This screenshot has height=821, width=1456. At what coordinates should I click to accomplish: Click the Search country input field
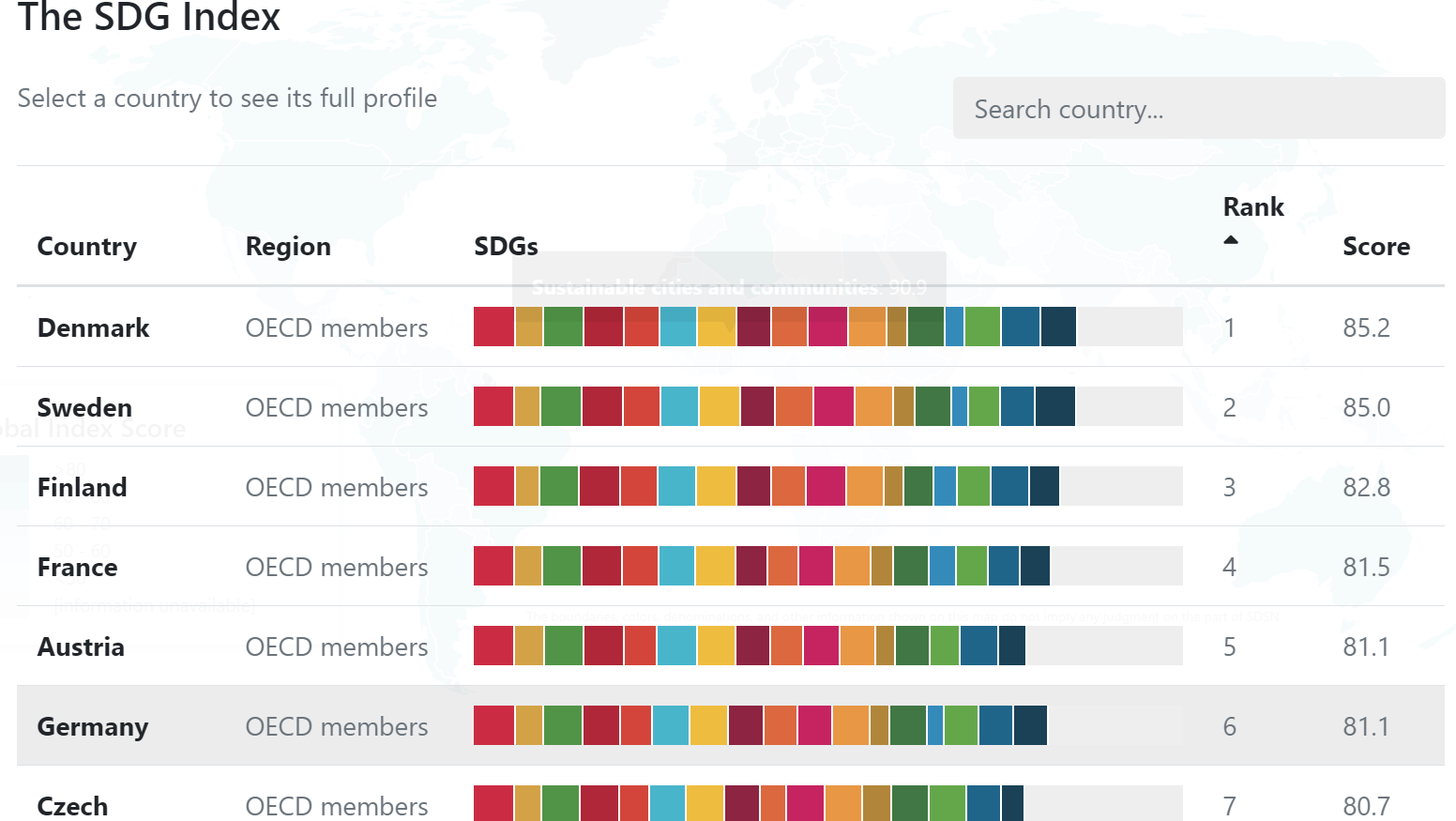coord(1198,109)
